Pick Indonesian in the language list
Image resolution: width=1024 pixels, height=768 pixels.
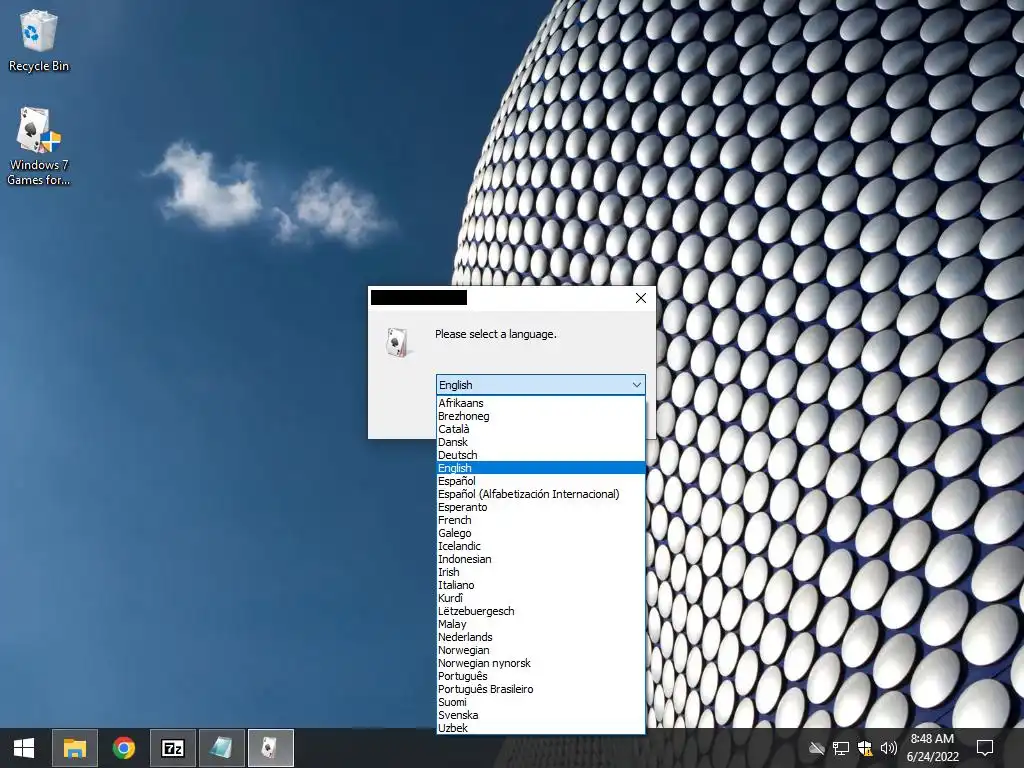pos(541,559)
